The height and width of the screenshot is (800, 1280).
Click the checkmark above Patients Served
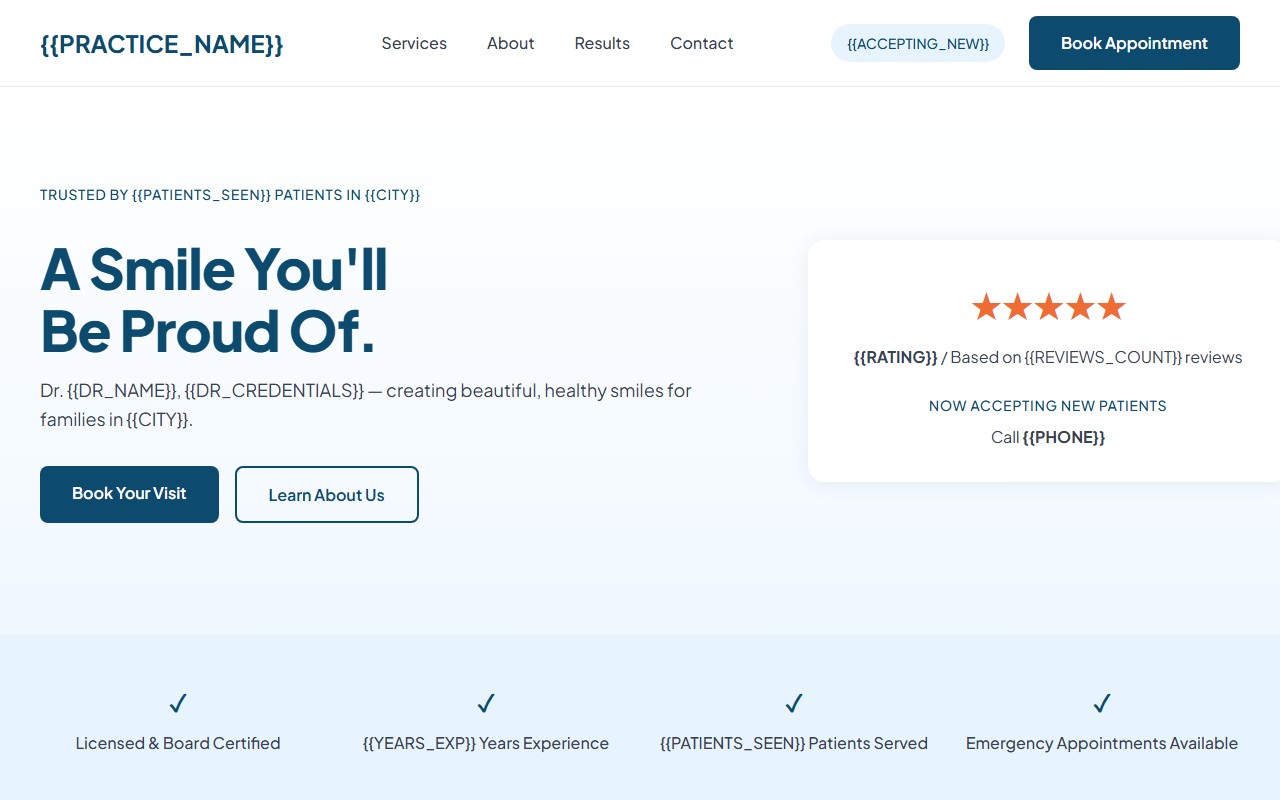794,703
